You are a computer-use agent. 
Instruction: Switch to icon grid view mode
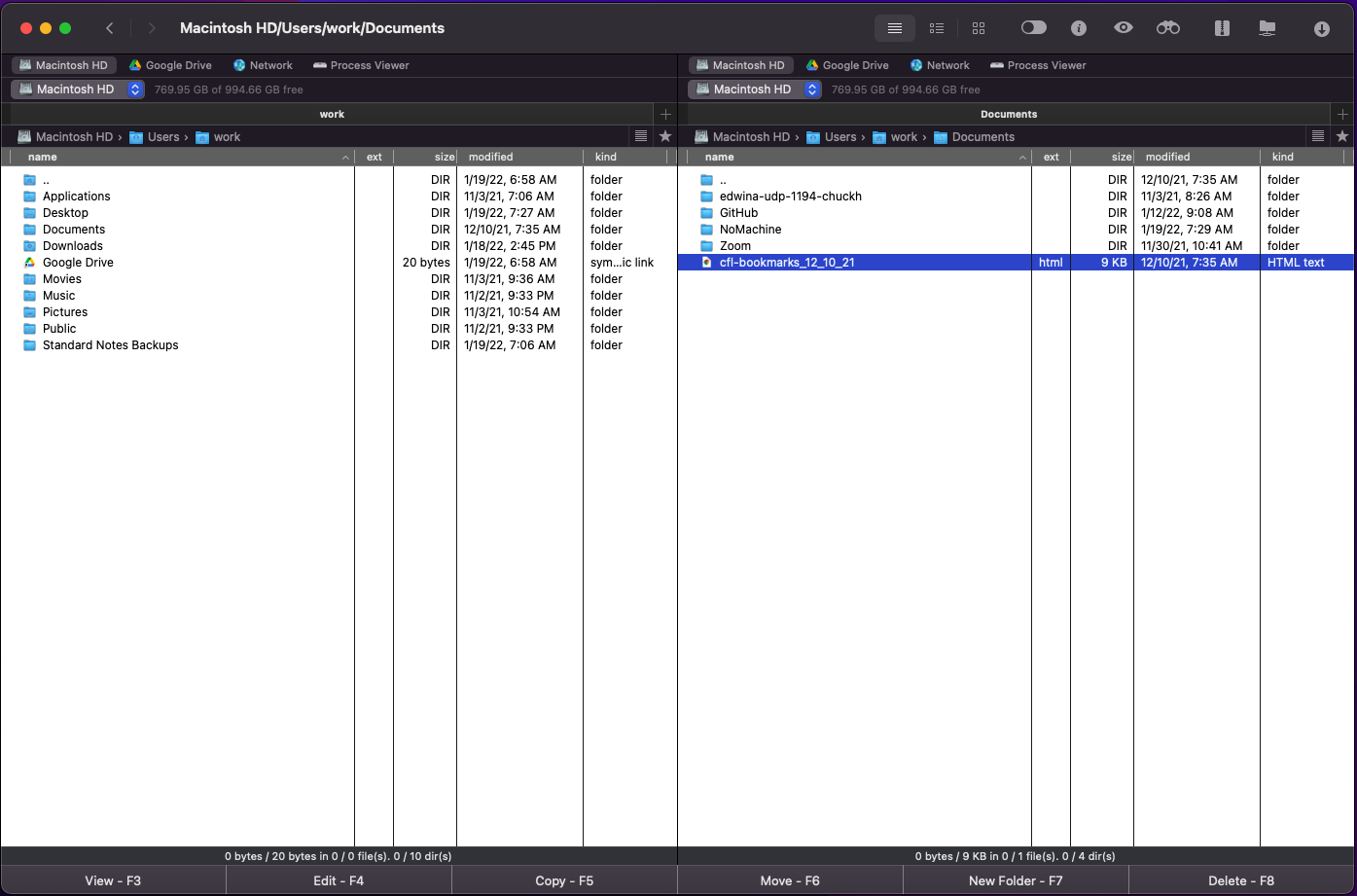click(979, 28)
